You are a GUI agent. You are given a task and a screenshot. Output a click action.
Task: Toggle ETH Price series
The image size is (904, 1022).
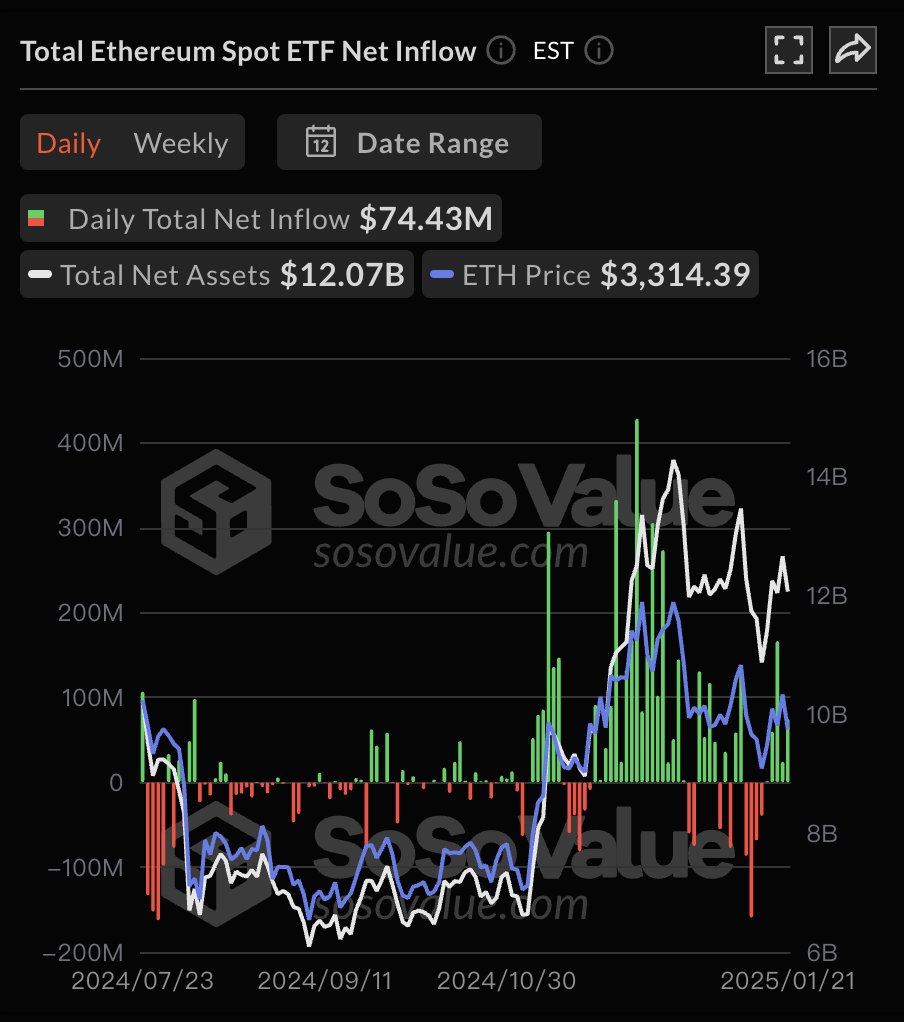pos(591,274)
